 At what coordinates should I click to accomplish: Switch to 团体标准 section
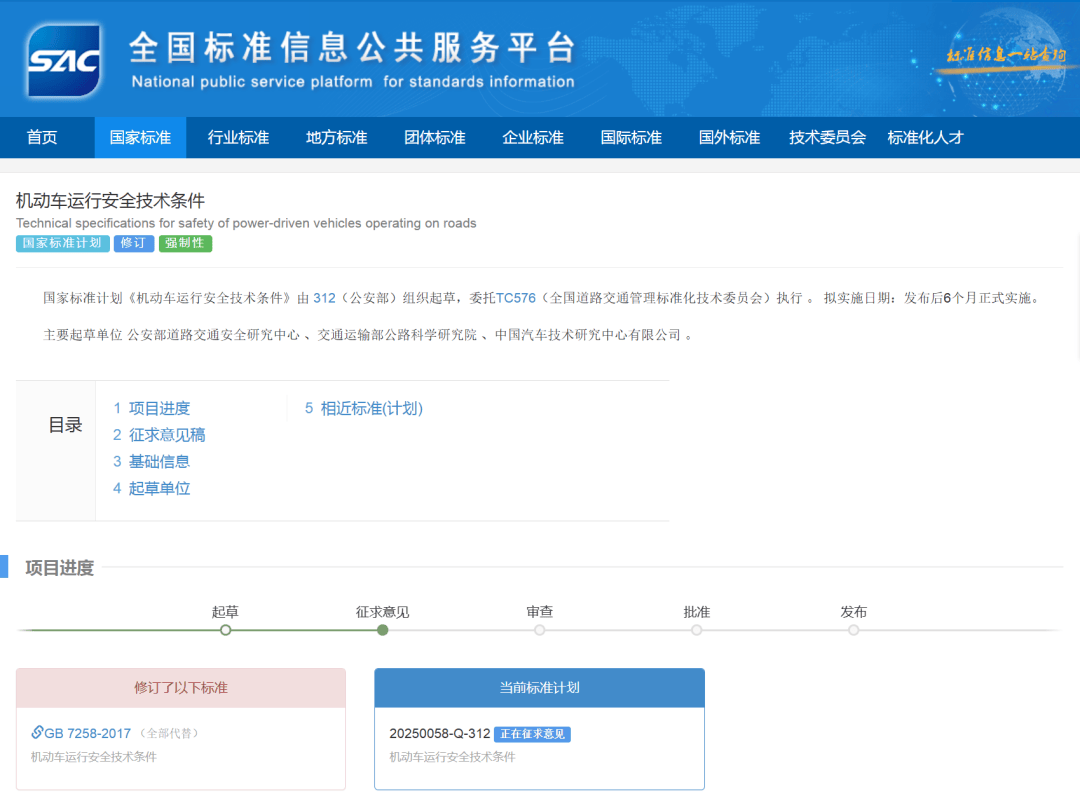point(435,138)
